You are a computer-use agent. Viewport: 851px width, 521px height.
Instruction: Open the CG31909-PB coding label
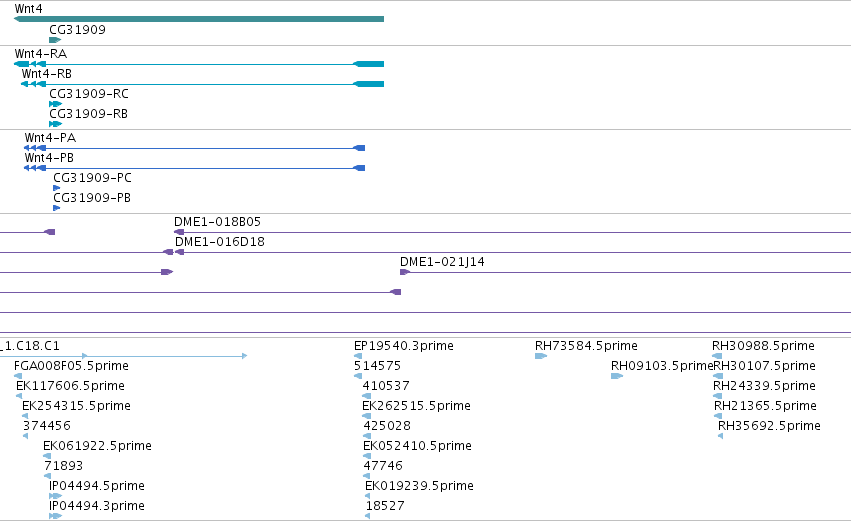tap(92, 198)
